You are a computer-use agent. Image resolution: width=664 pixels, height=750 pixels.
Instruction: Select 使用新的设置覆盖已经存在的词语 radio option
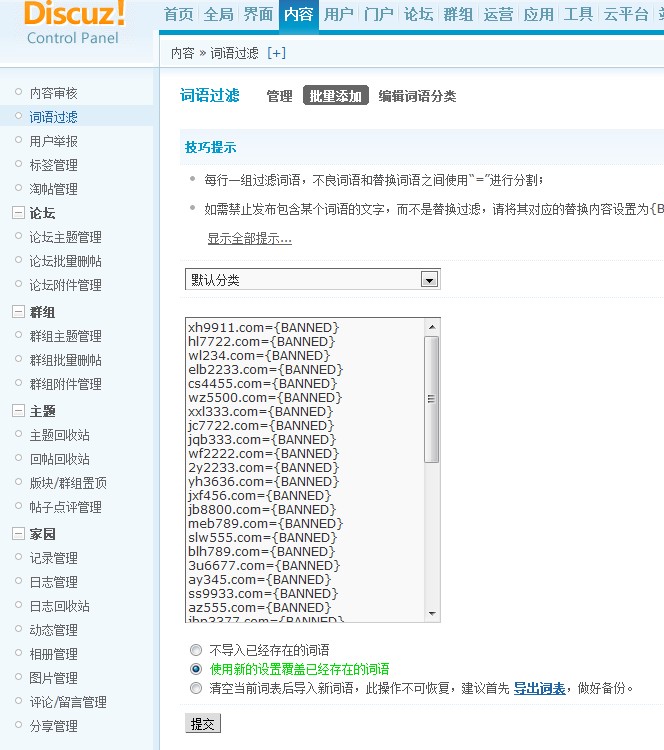click(x=196, y=669)
